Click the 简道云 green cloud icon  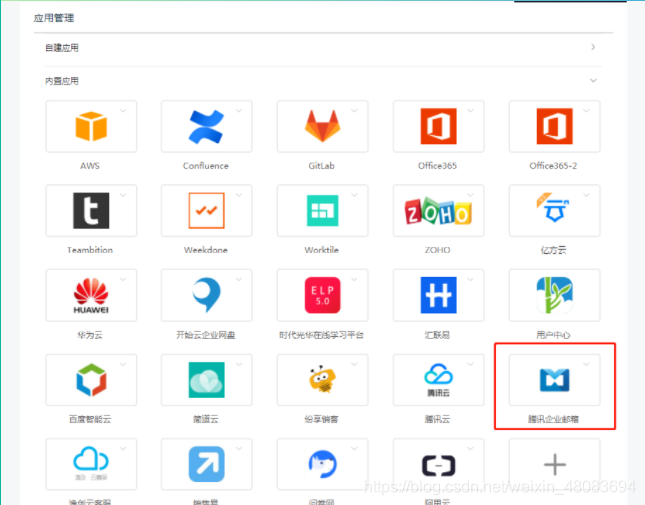(x=206, y=380)
